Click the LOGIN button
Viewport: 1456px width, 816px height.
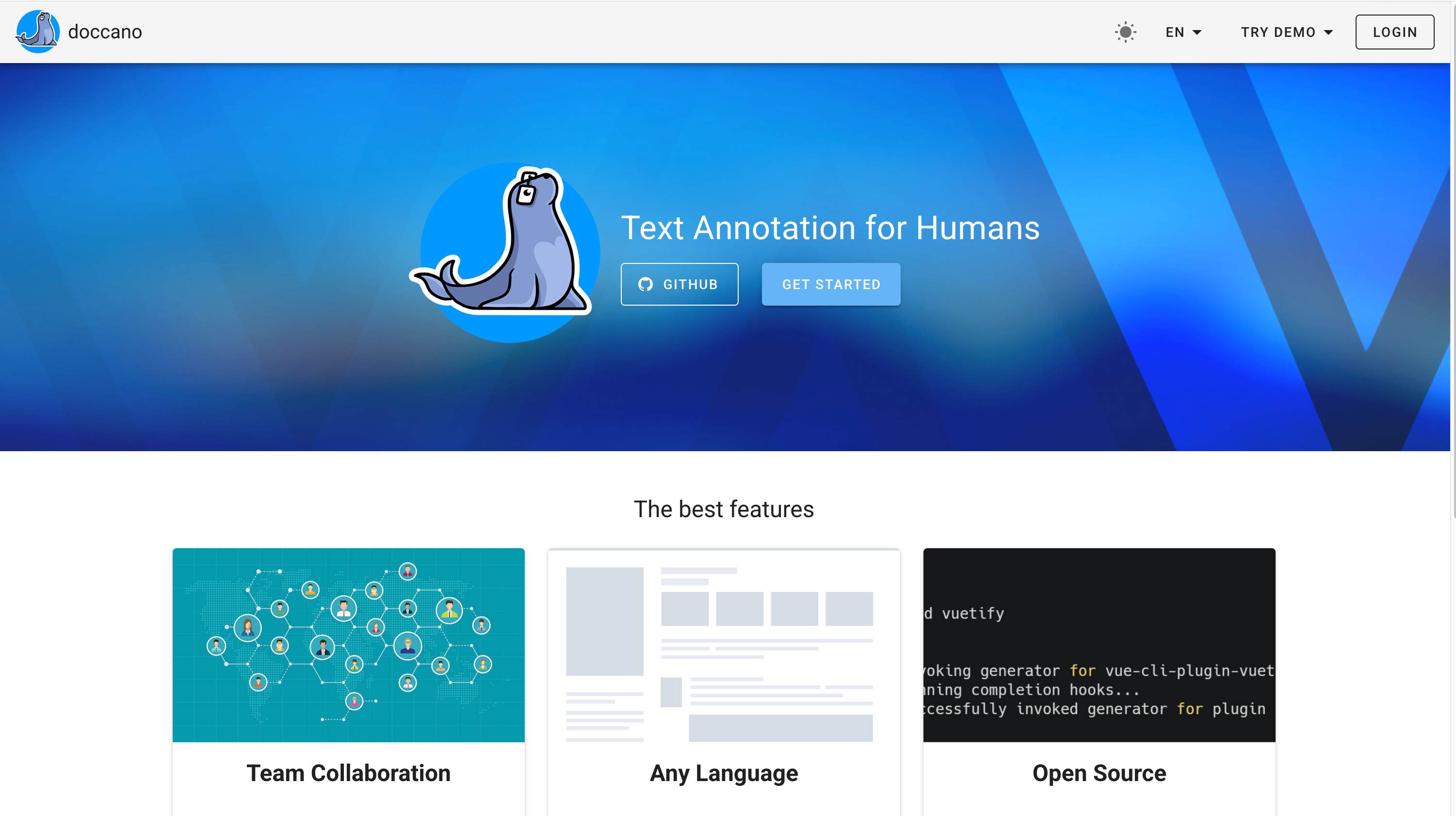click(x=1394, y=32)
